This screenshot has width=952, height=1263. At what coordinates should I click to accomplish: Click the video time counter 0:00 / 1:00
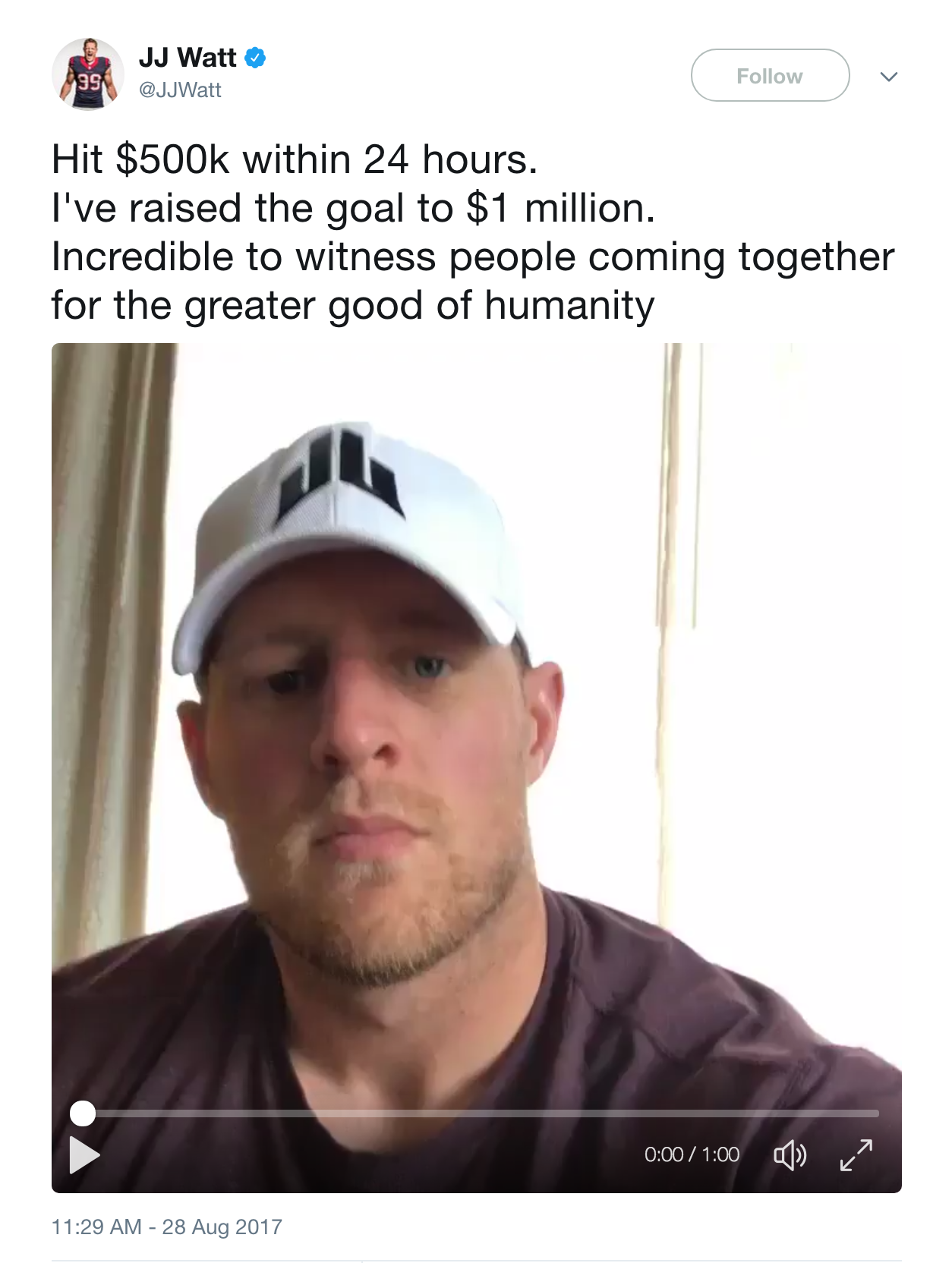pyautogui.click(x=692, y=1154)
